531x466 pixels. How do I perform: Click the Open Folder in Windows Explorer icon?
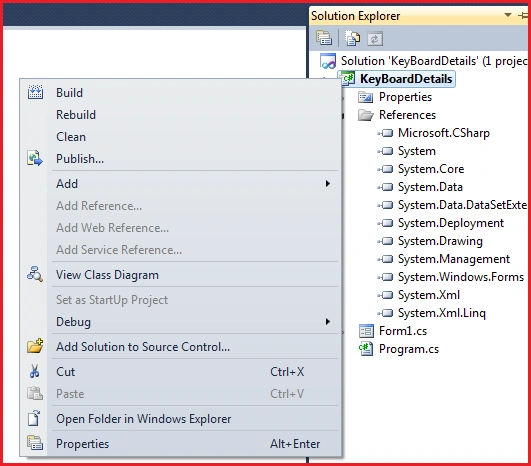(x=34, y=418)
